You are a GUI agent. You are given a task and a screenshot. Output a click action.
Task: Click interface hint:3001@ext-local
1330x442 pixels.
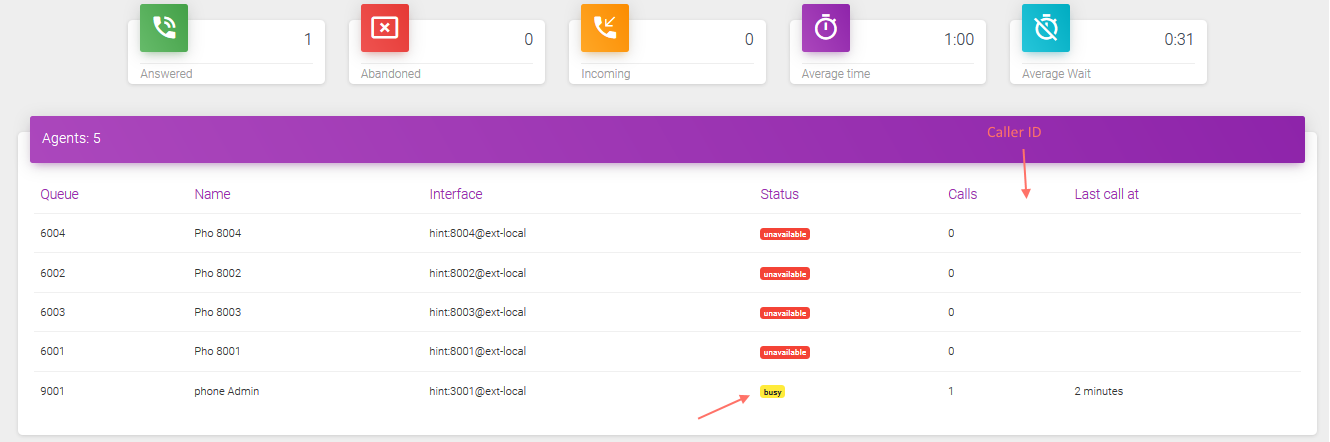(x=478, y=391)
